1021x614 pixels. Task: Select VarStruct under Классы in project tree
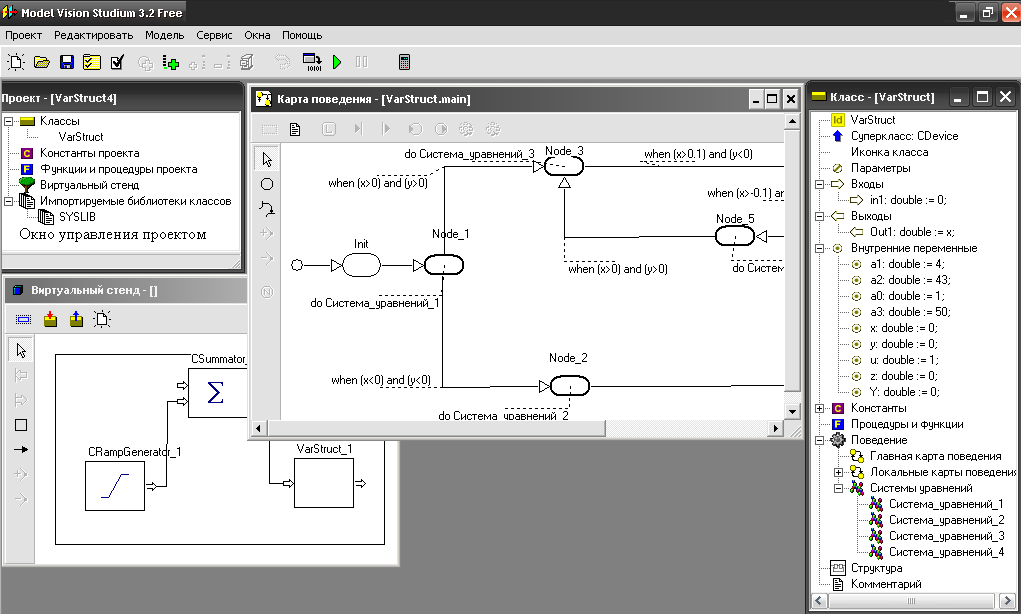(x=81, y=137)
